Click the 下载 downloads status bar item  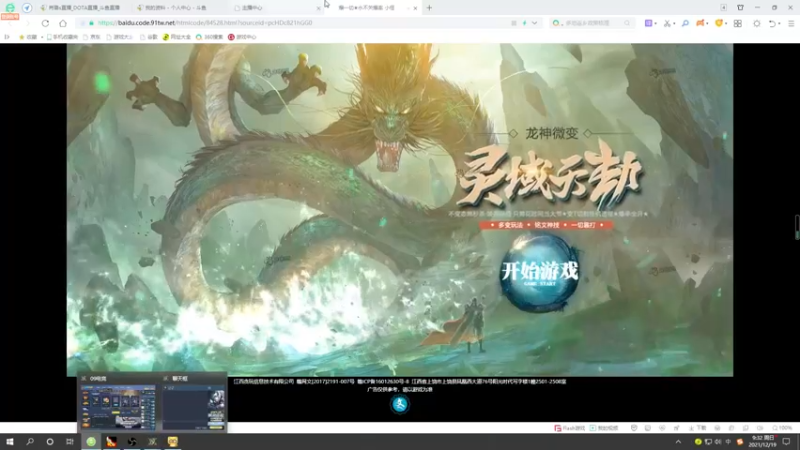[x=697, y=428]
